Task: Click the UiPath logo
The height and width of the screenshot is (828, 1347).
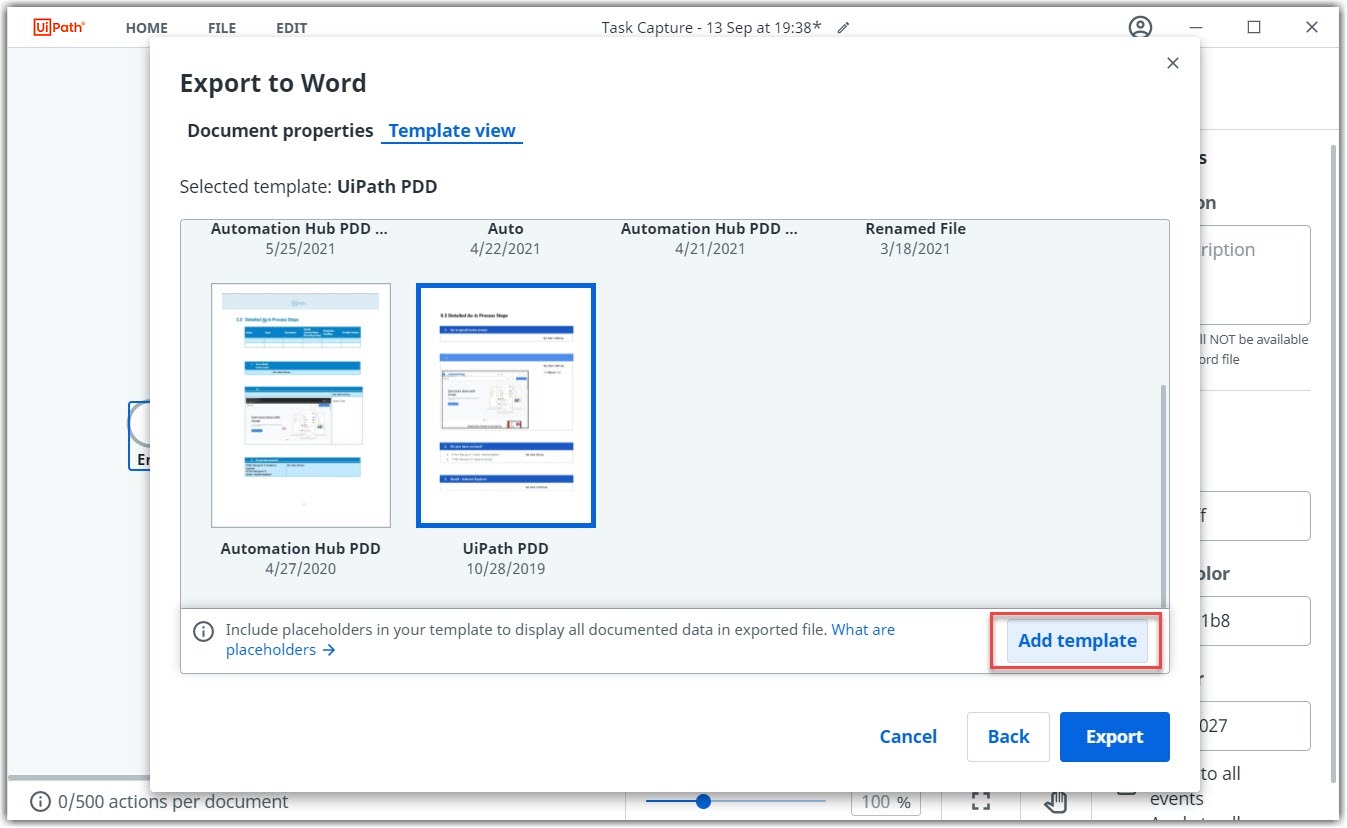Action: tap(59, 27)
